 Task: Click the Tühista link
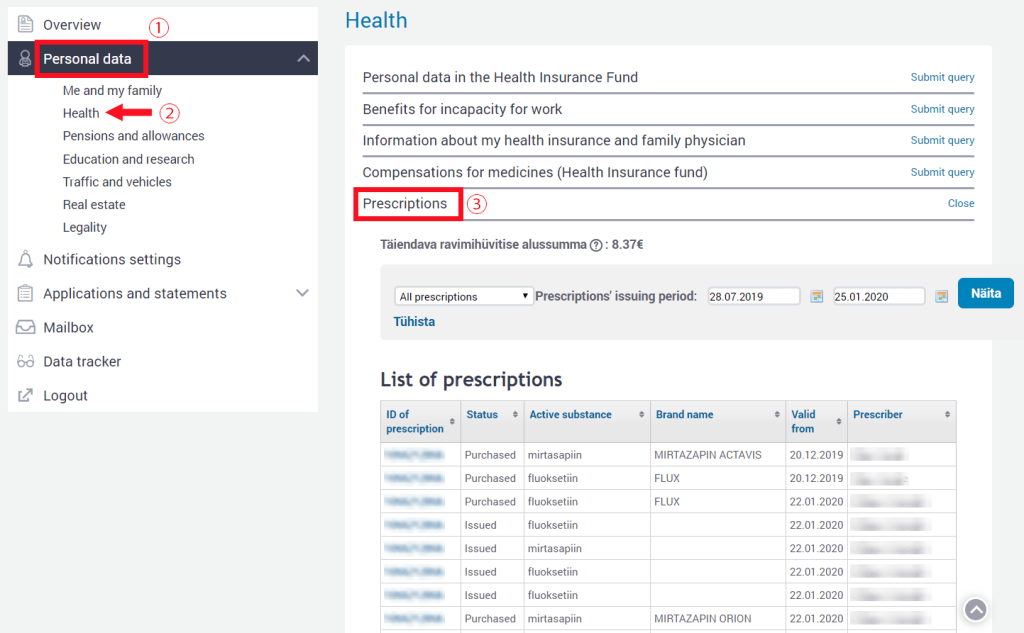pyautogui.click(x=415, y=322)
